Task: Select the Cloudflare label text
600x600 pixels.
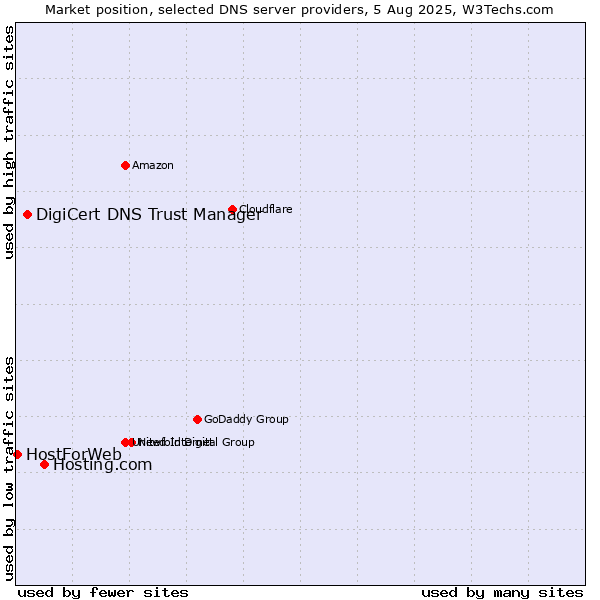Action: click(266, 209)
